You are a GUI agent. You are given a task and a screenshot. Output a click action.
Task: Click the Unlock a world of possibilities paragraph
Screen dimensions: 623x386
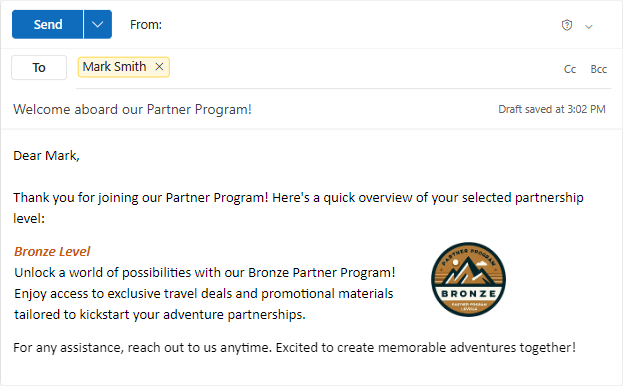(x=205, y=293)
